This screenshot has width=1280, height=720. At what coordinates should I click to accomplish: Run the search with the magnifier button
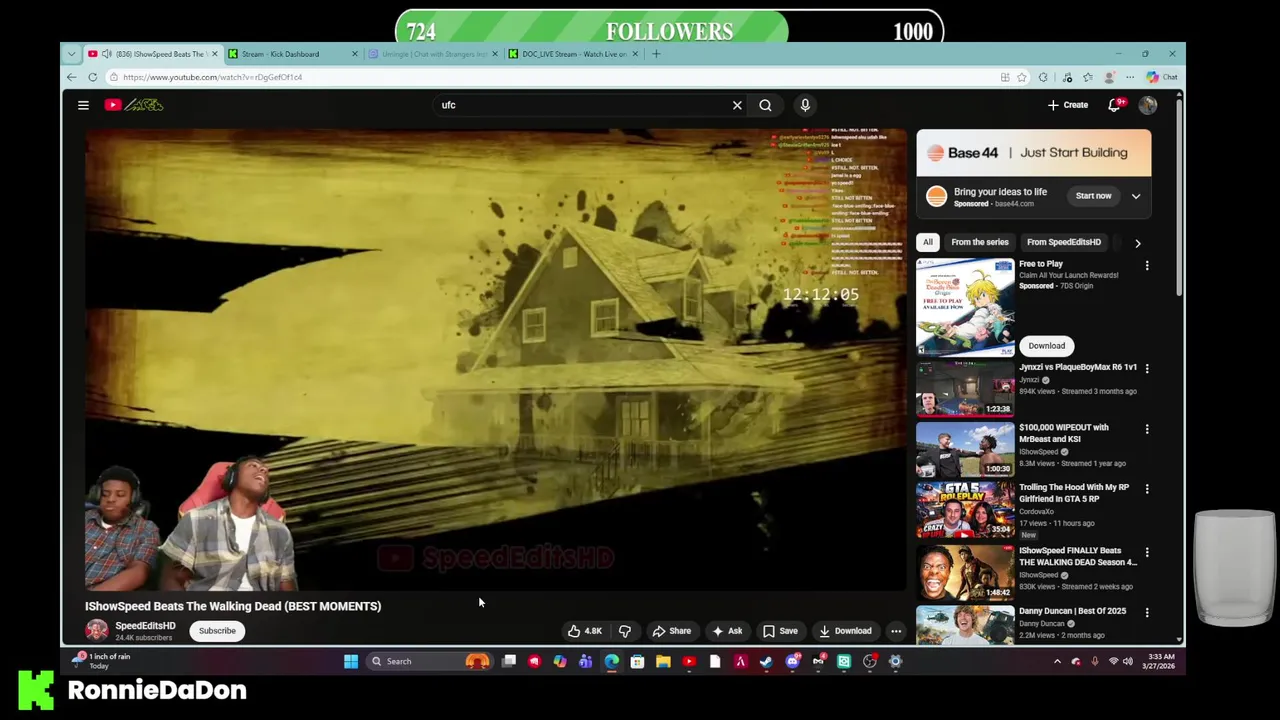(x=765, y=105)
